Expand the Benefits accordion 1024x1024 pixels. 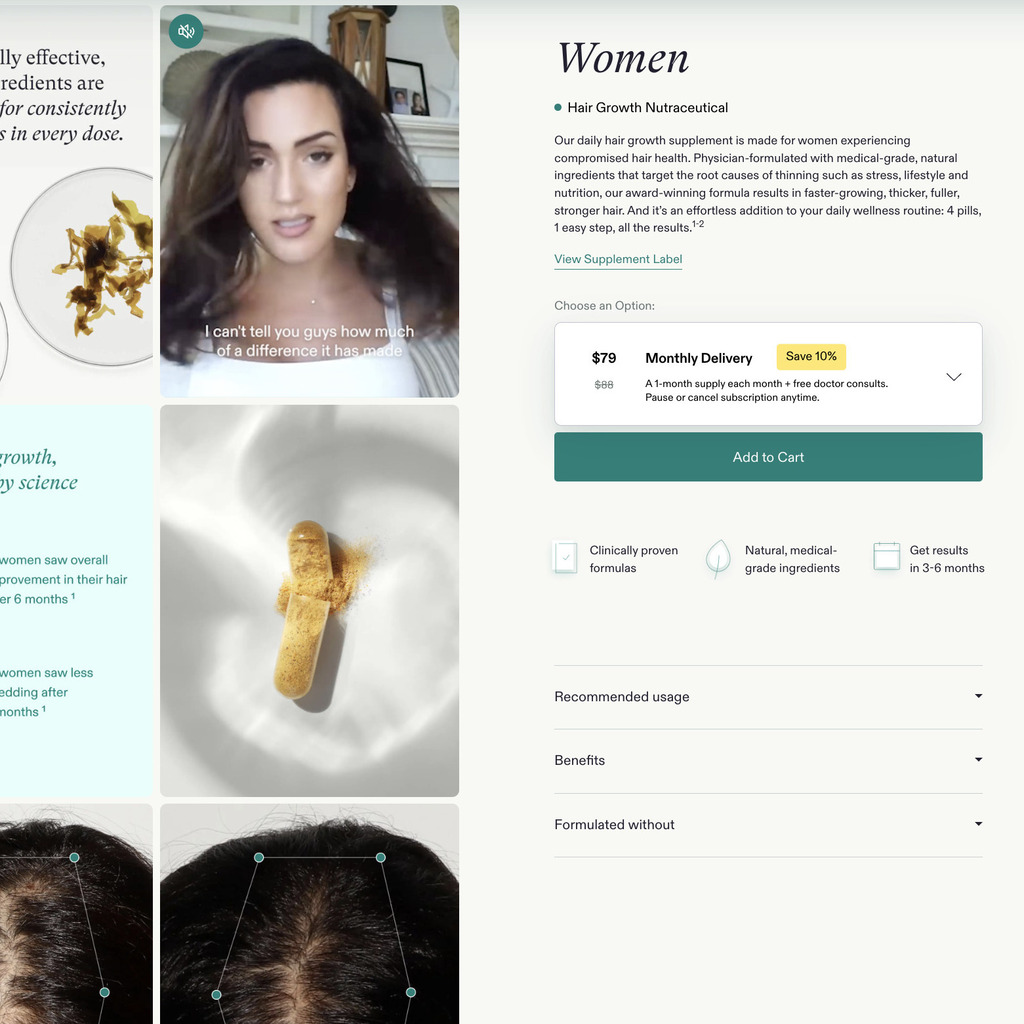point(768,761)
